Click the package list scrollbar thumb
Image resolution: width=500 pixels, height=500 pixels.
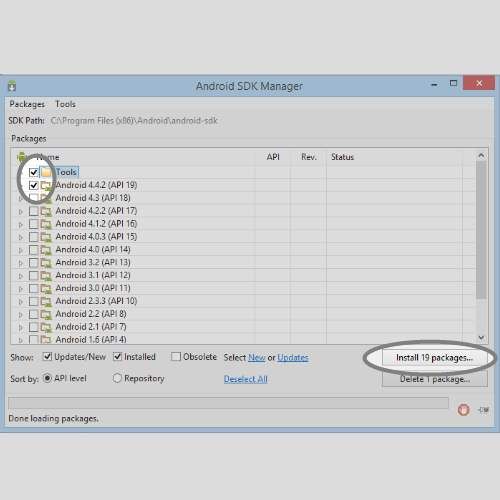(481, 230)
